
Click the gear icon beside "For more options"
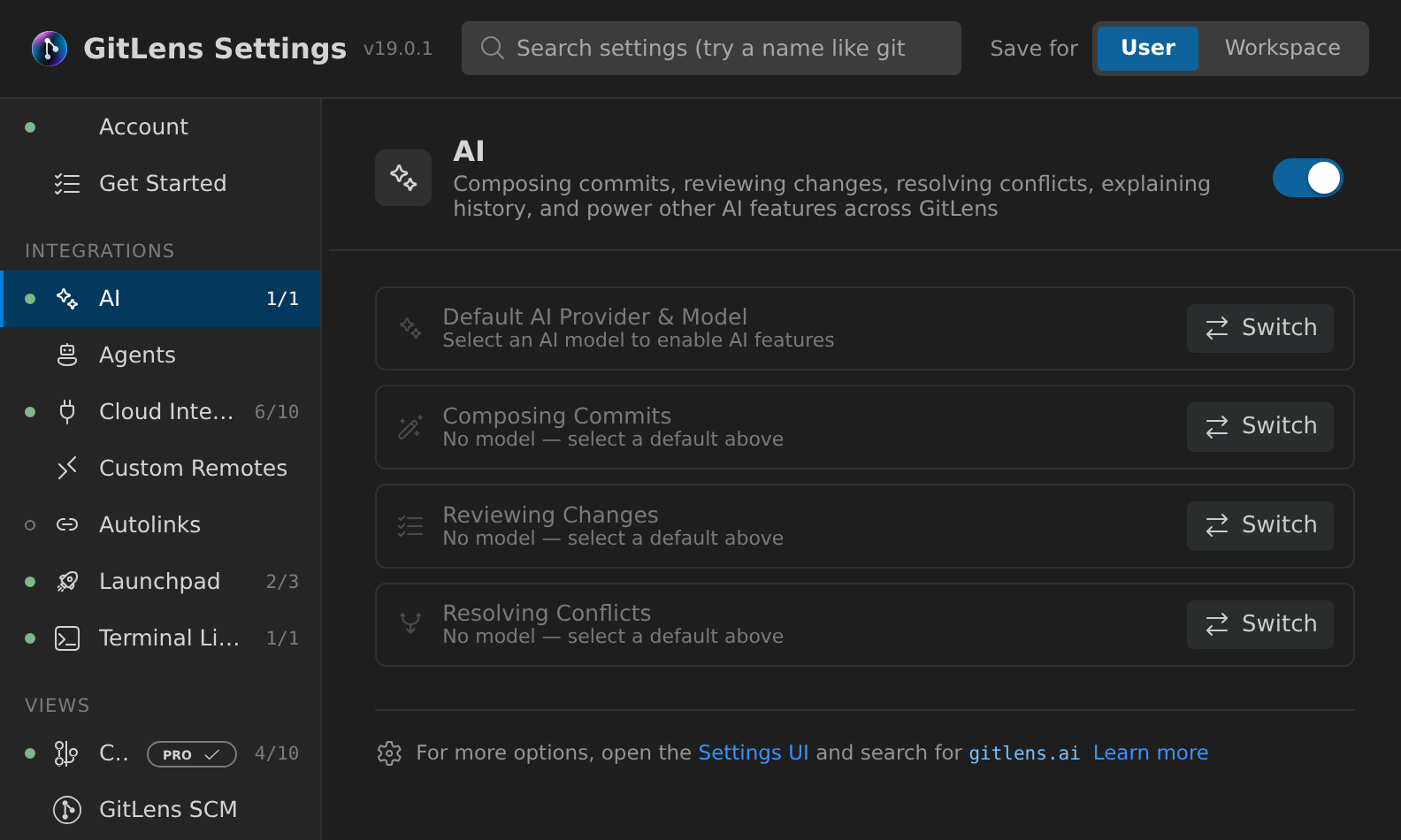point(389,753)
